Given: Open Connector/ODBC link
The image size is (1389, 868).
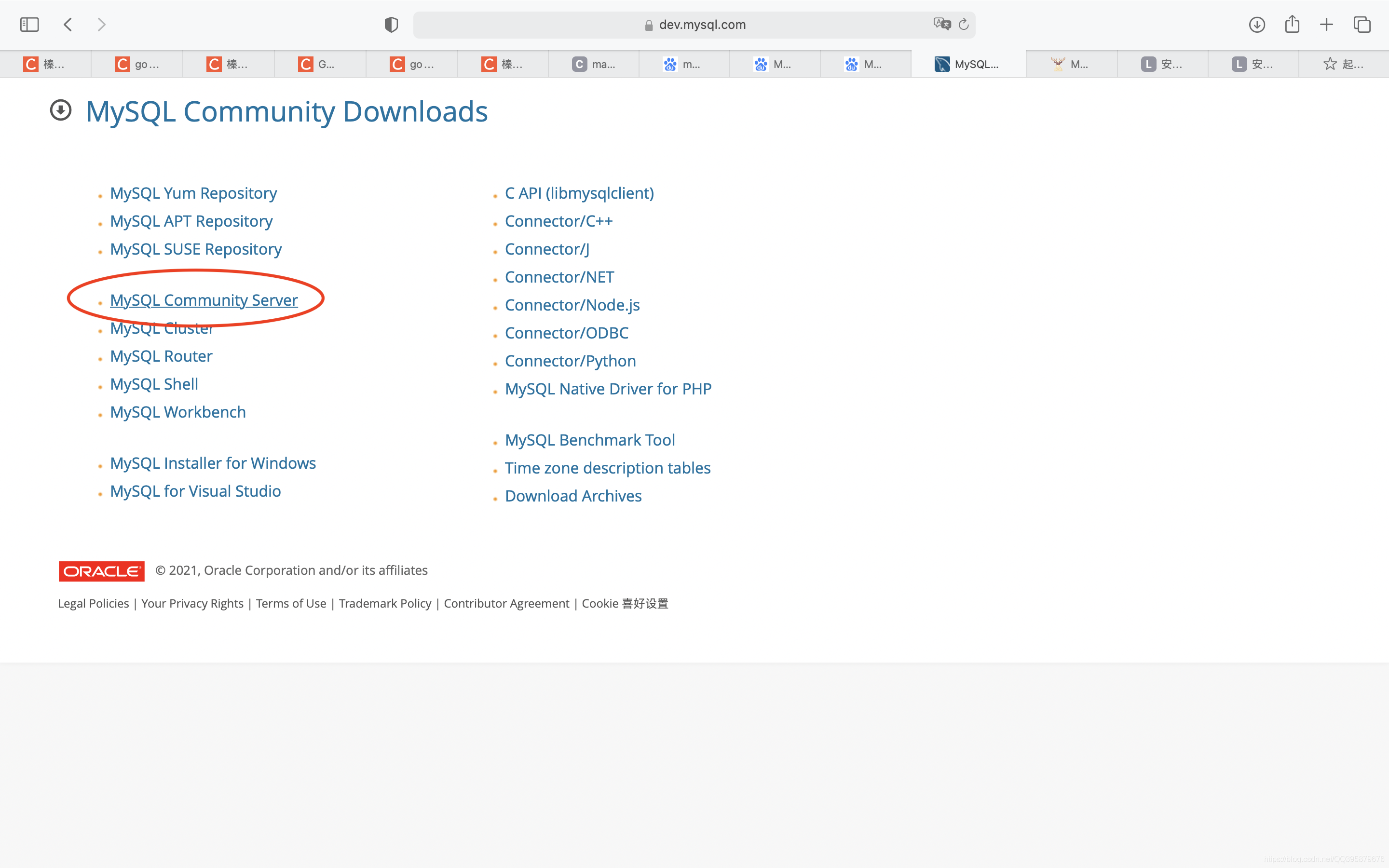Looking at the screenshot, I should [567, 333].
